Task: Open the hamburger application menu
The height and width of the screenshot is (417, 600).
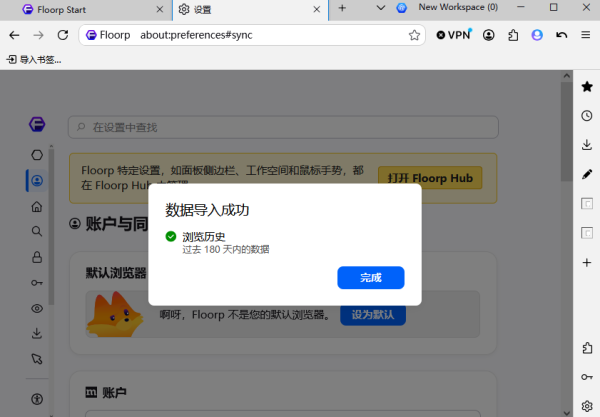Action: tap(585, 35)
